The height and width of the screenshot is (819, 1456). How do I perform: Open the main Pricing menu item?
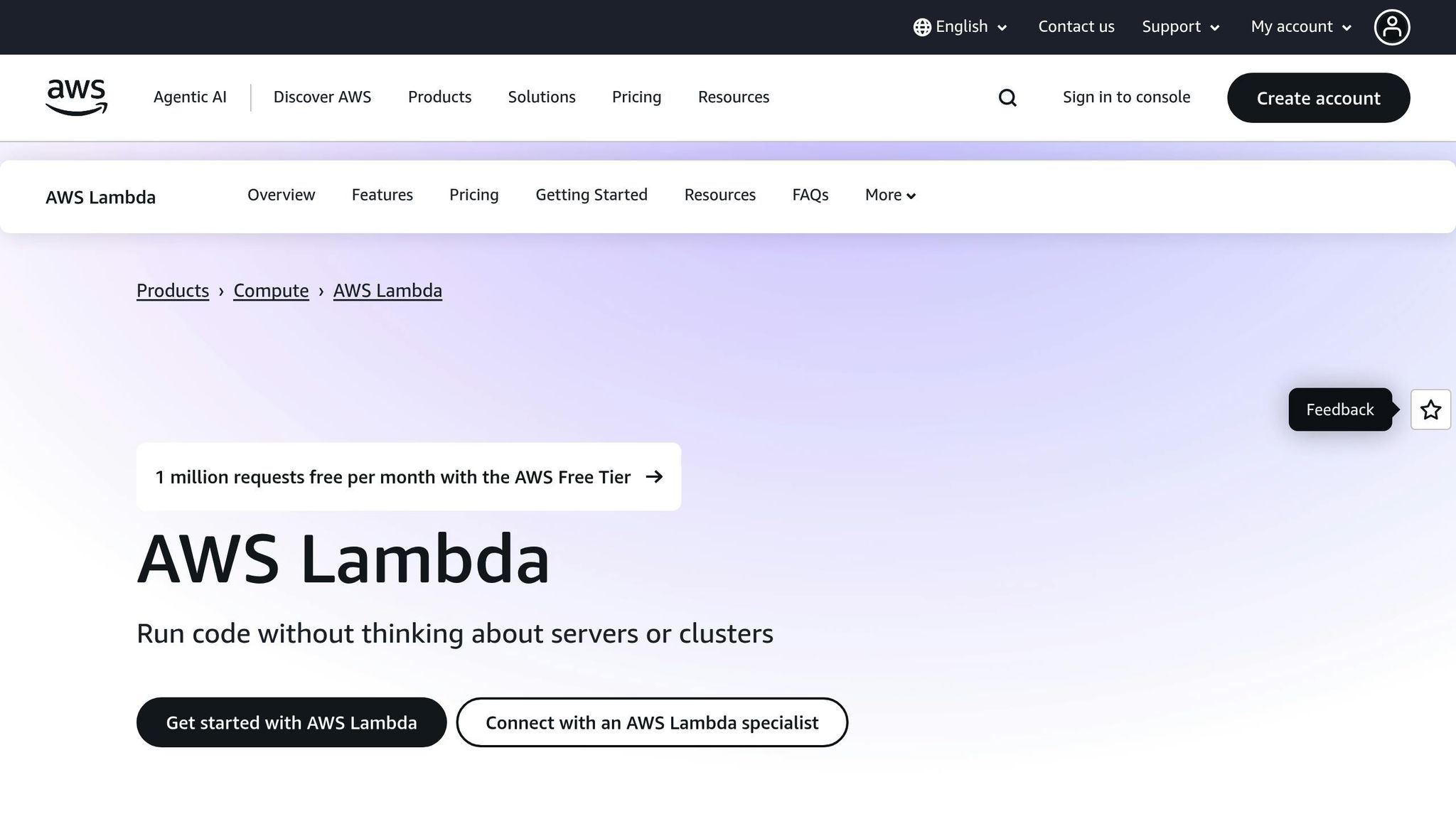coord(636,97)
